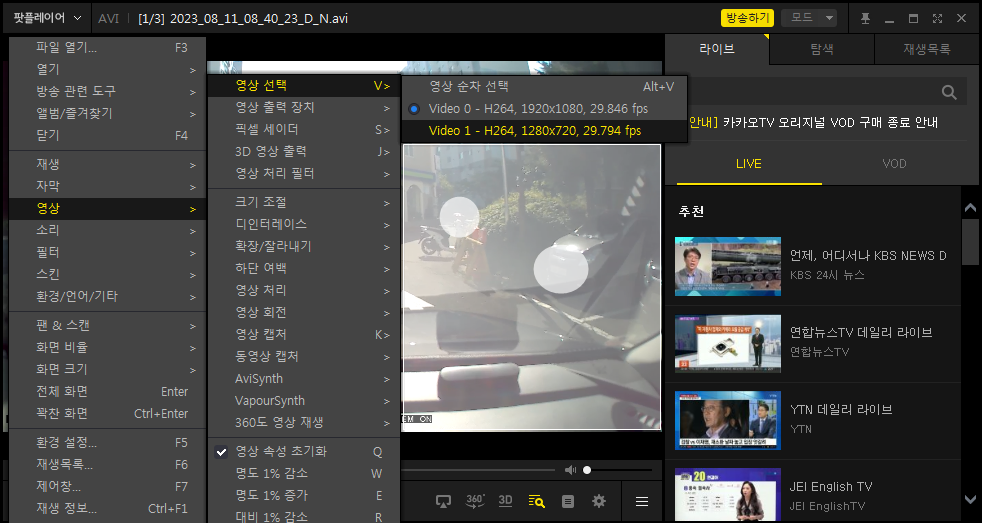
Task: Open 픽셀 셰이더 submenu
Action: 304,130
